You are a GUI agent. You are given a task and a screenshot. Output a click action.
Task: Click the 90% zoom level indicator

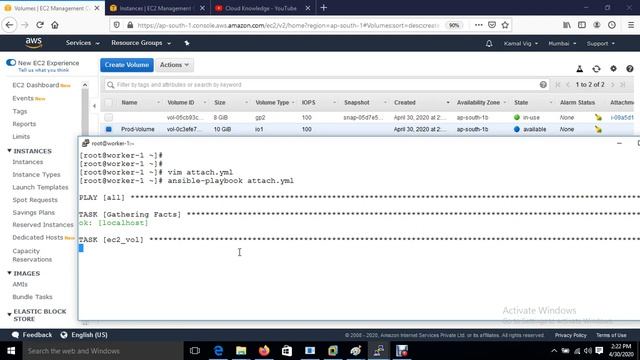click(x=454, y=25)
